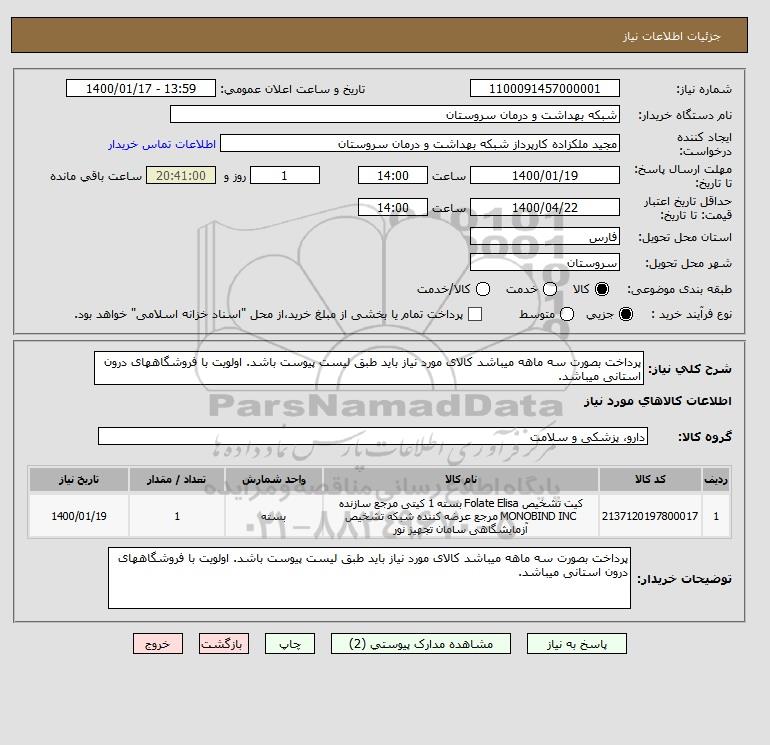Click the goods group field دارو، پزشکی و سلامت

[x=373, y=436]
